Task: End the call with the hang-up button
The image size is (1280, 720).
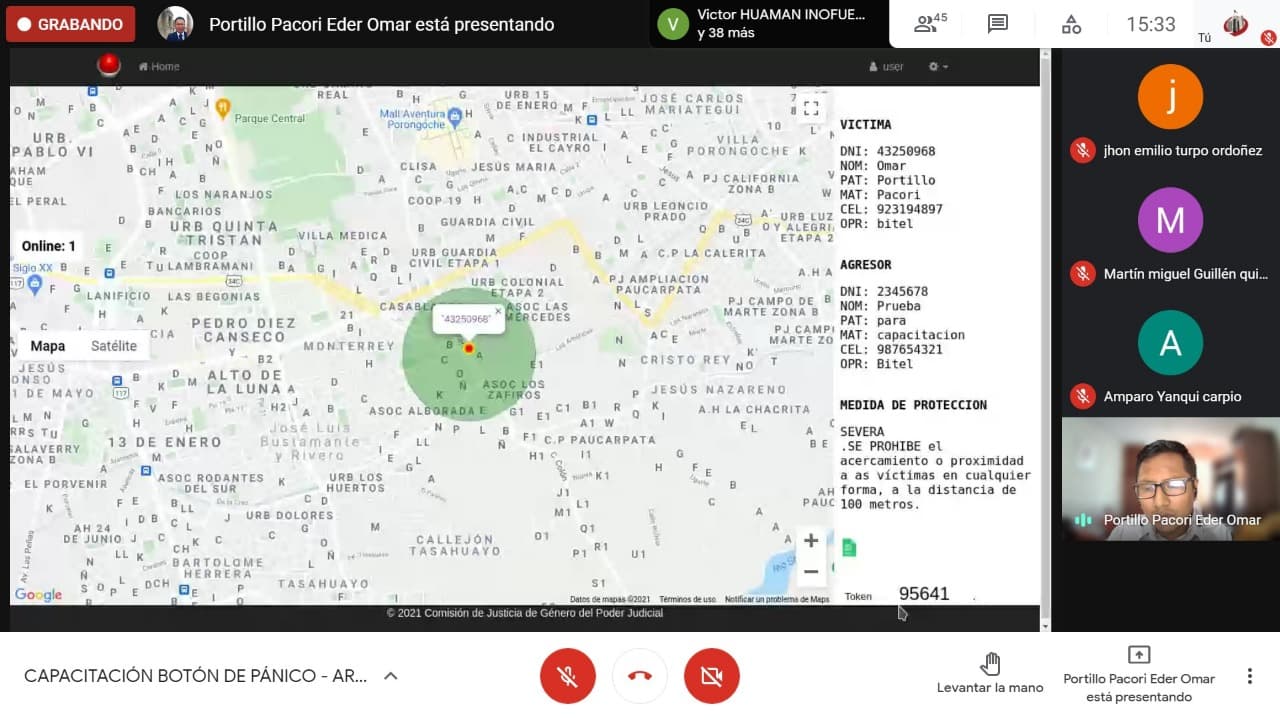Action: pos(640,676)
